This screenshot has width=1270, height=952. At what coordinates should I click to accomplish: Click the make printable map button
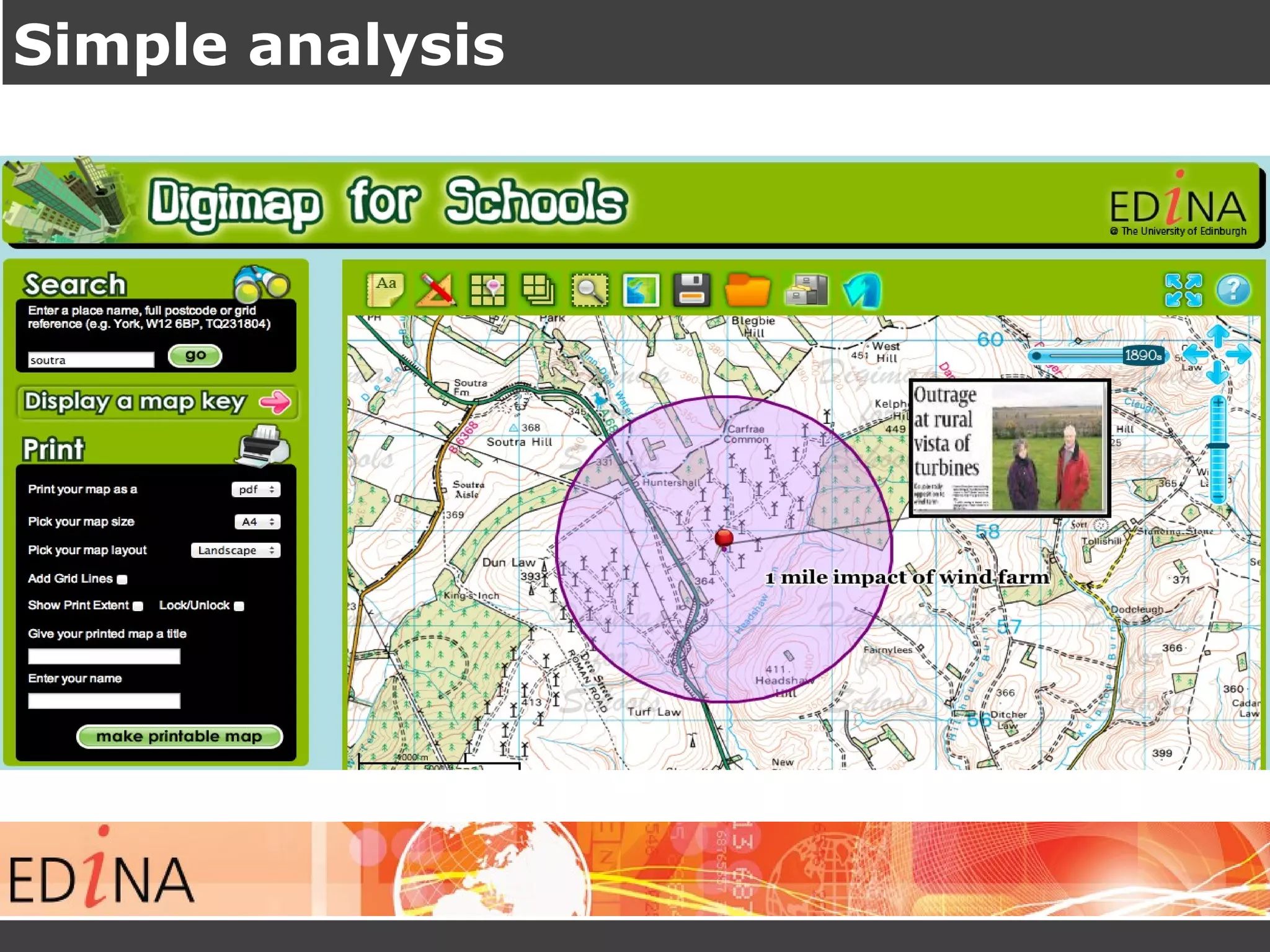(x=179, y=736)
